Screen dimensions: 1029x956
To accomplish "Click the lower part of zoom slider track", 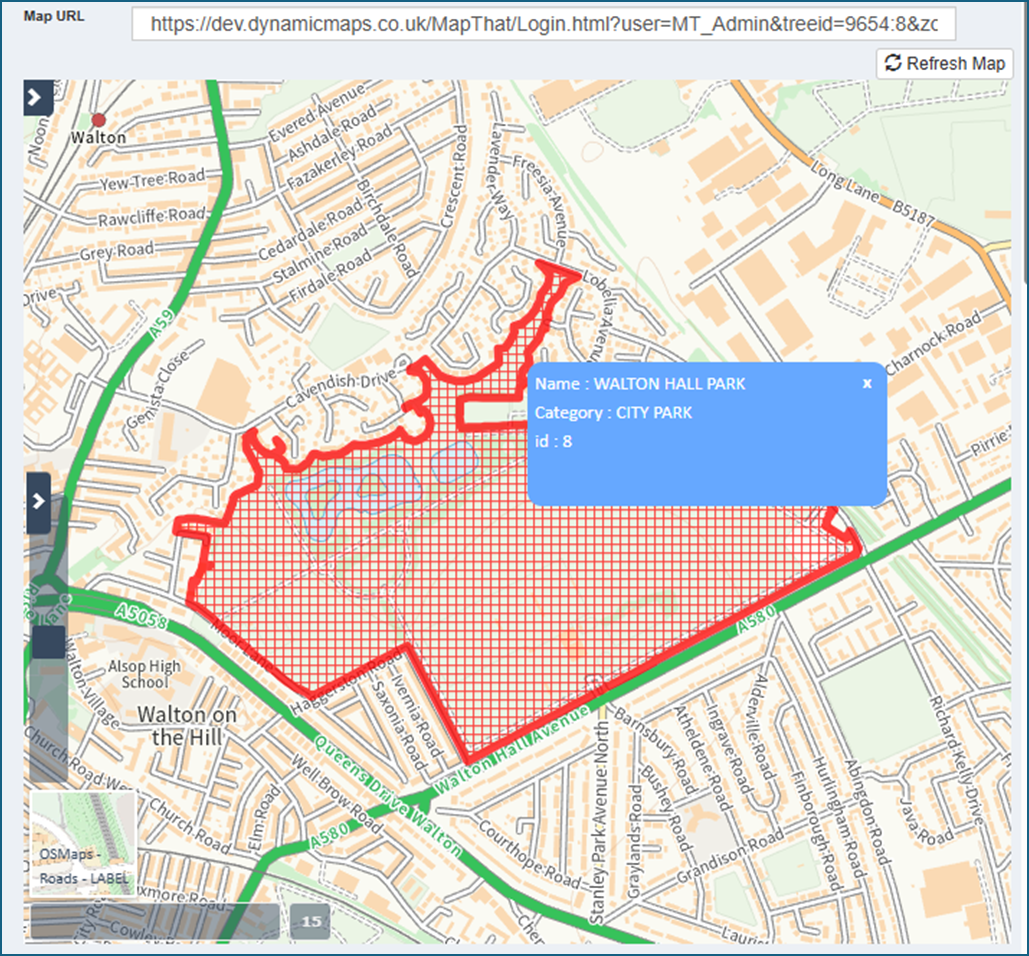I will tap(48, 722).
